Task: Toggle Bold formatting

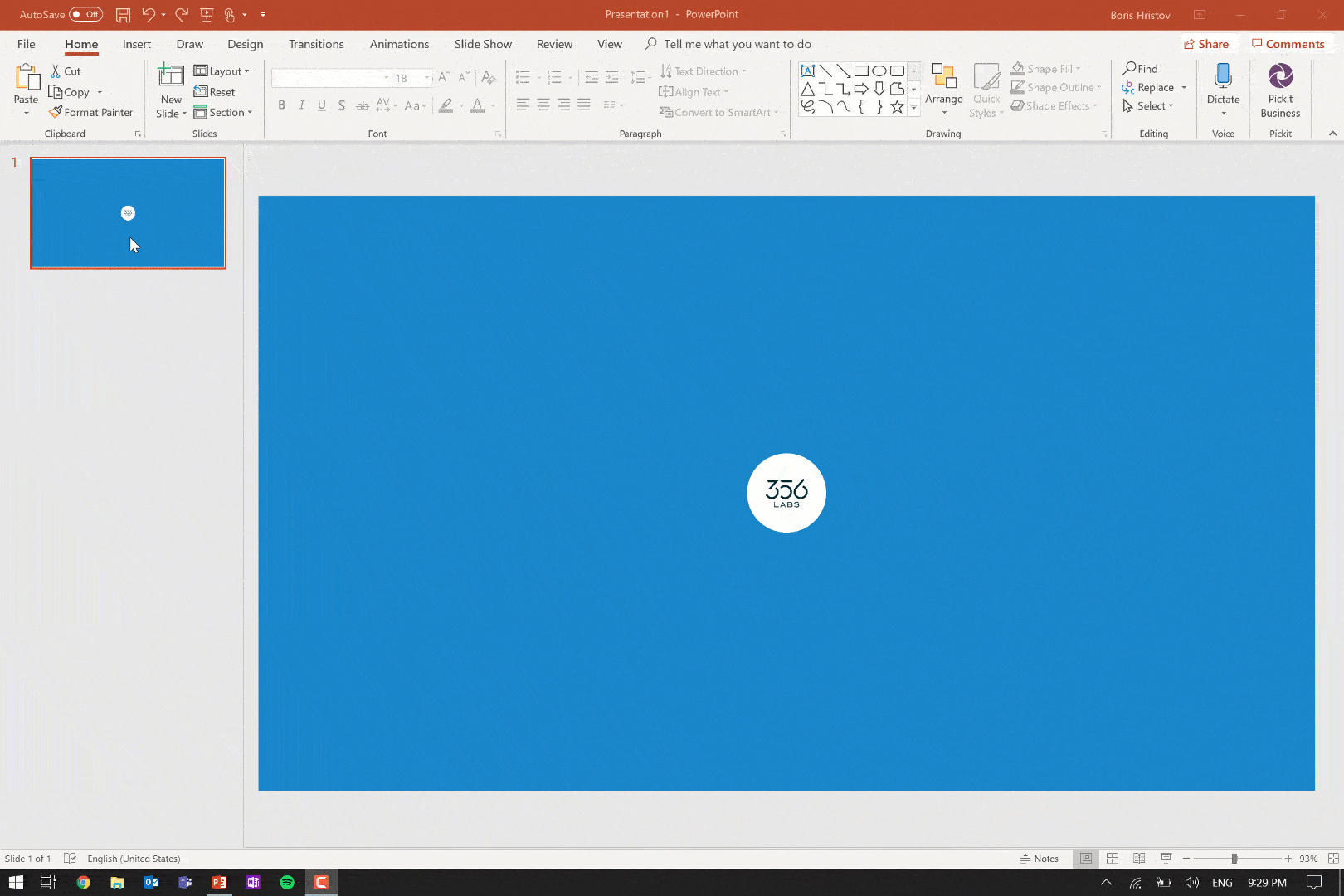Action: point(282,105)
